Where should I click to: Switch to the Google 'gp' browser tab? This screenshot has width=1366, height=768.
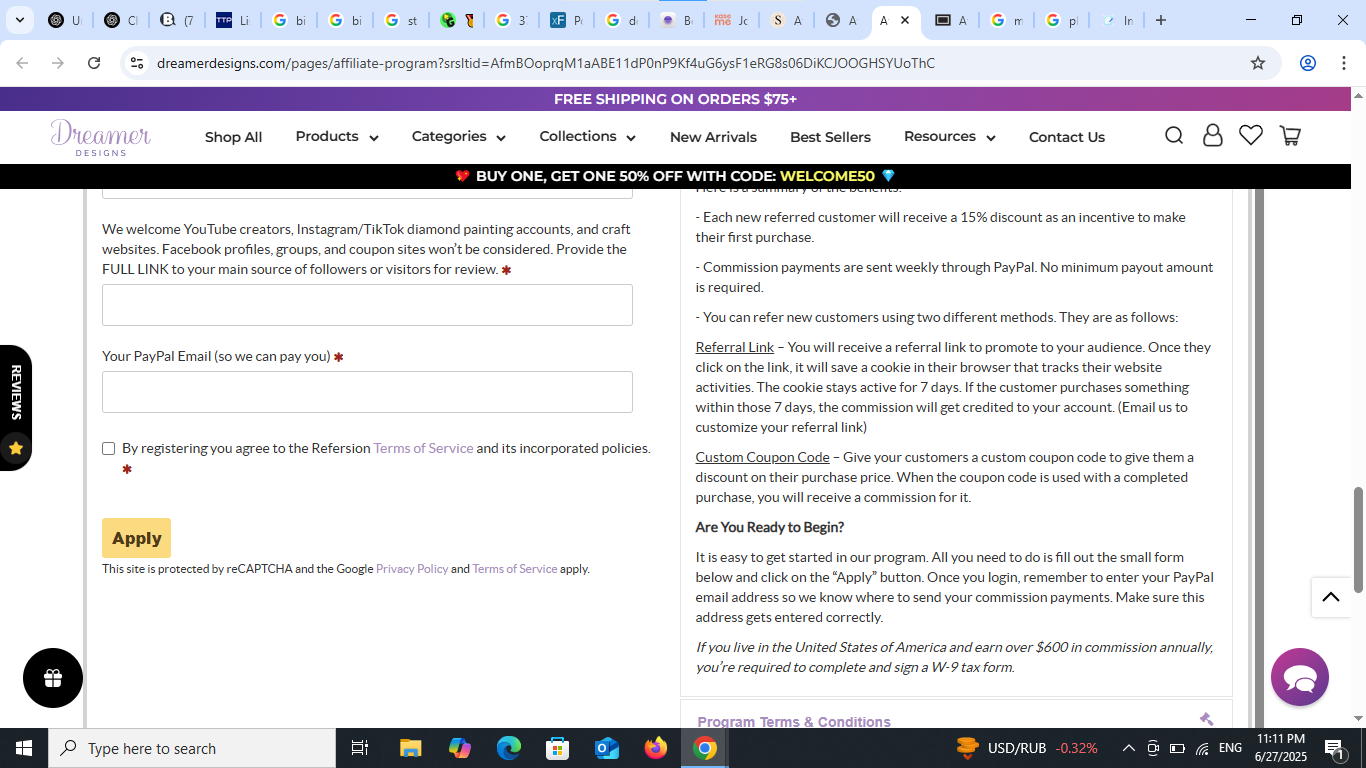1061,20
